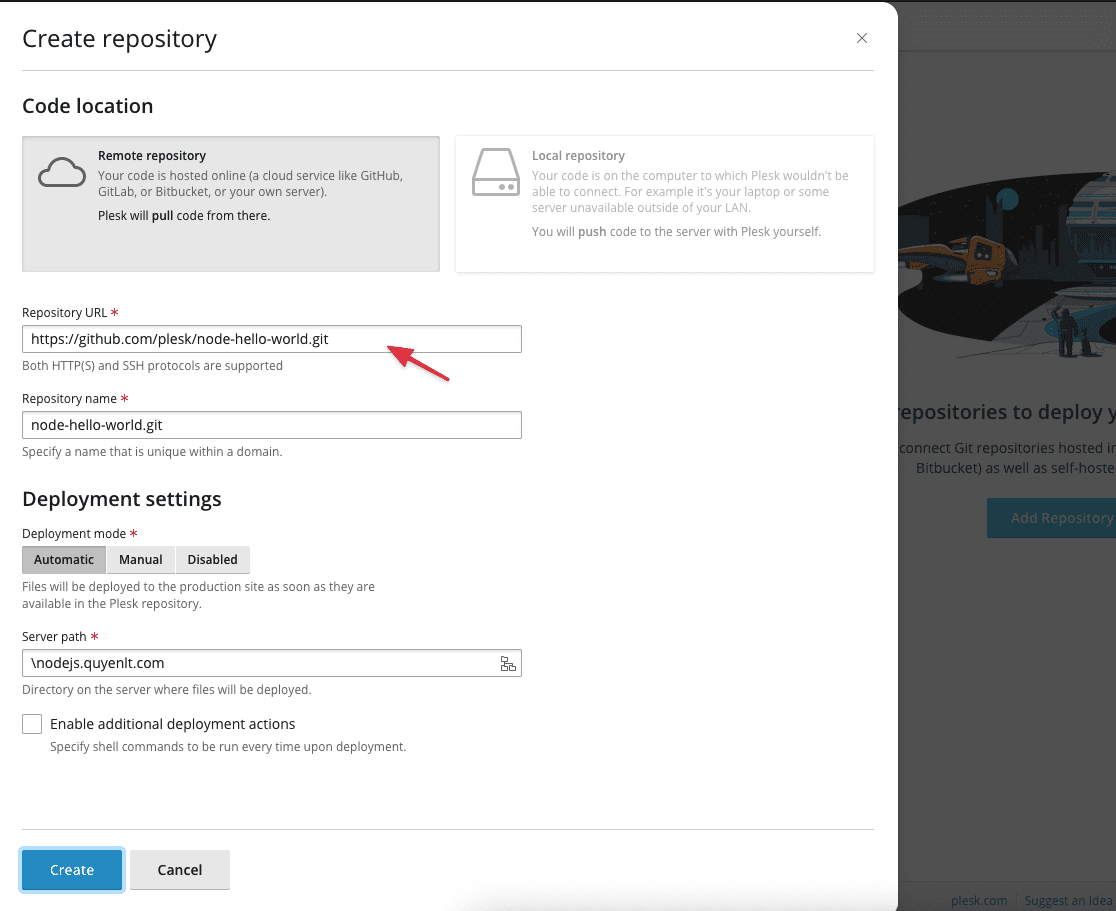Click the cloud icon for Remote repository
Viewport: 1116px width, 911px height.
pyautogui.click(x=62, y=173)
